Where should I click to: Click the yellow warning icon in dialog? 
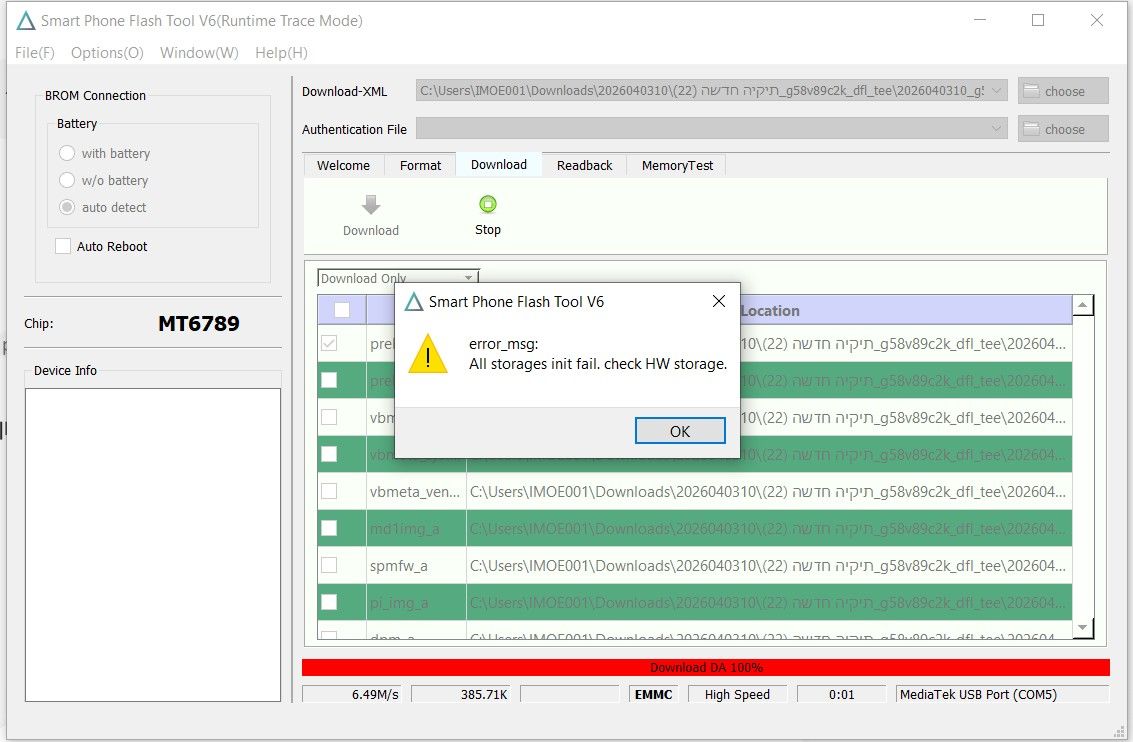428,354
